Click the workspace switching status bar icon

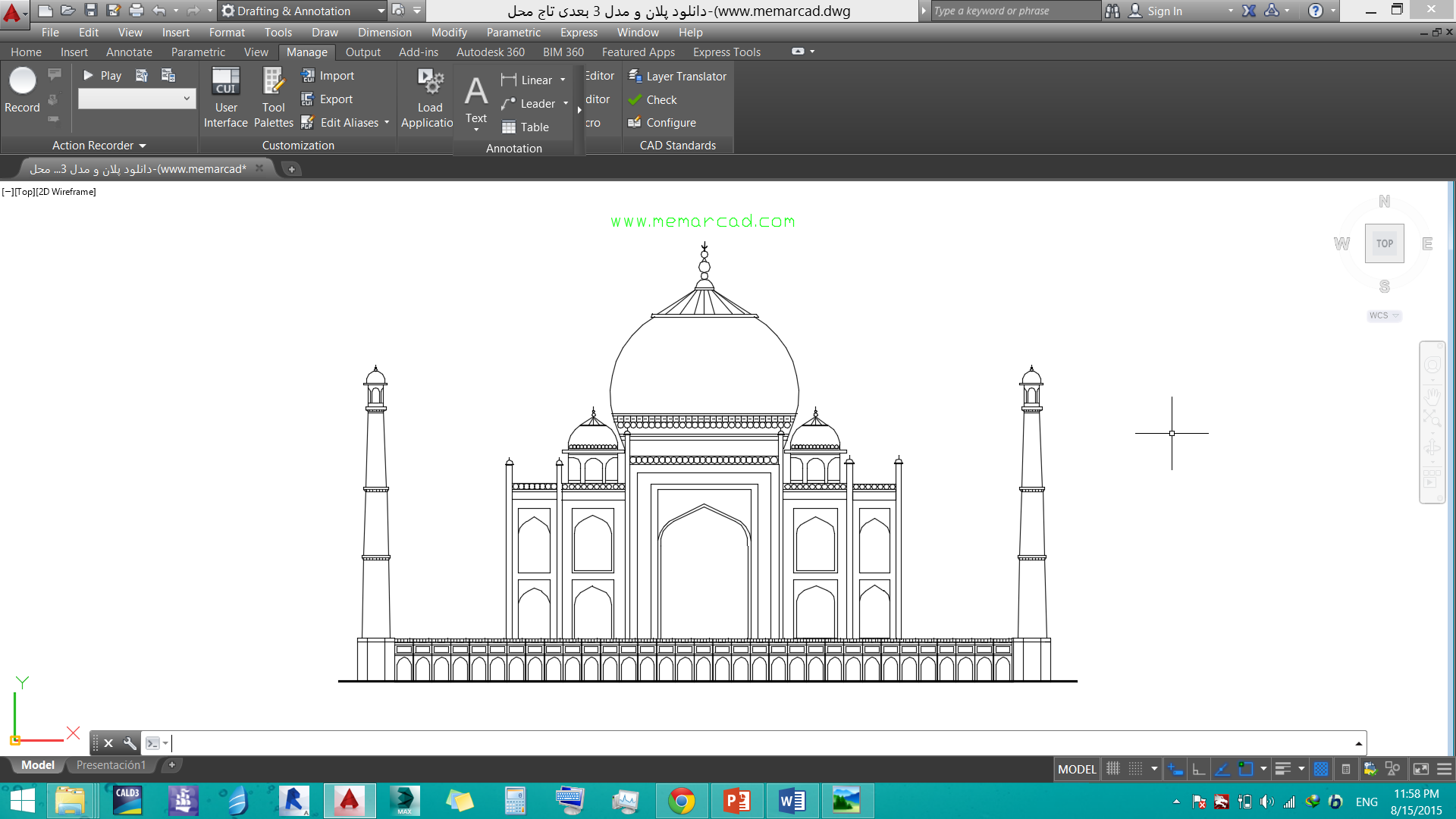click(x=1370, y=769)
